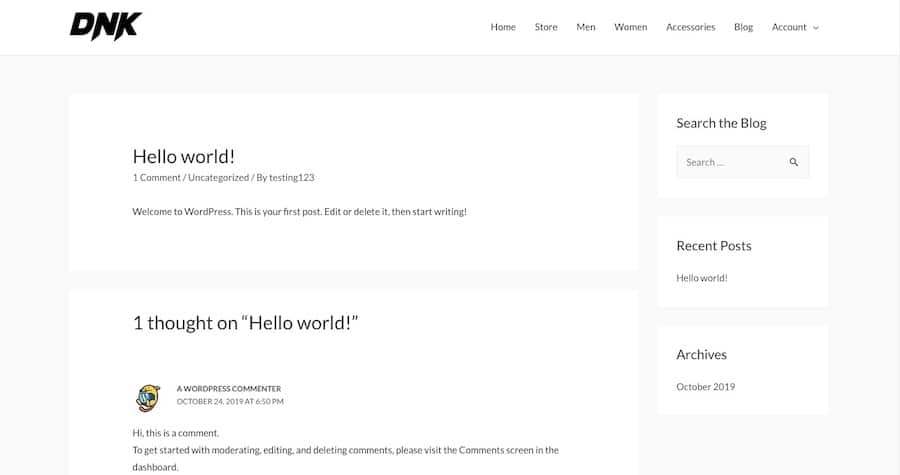
Task: Expand the Account menu chevron
Action: click(816, 28)
